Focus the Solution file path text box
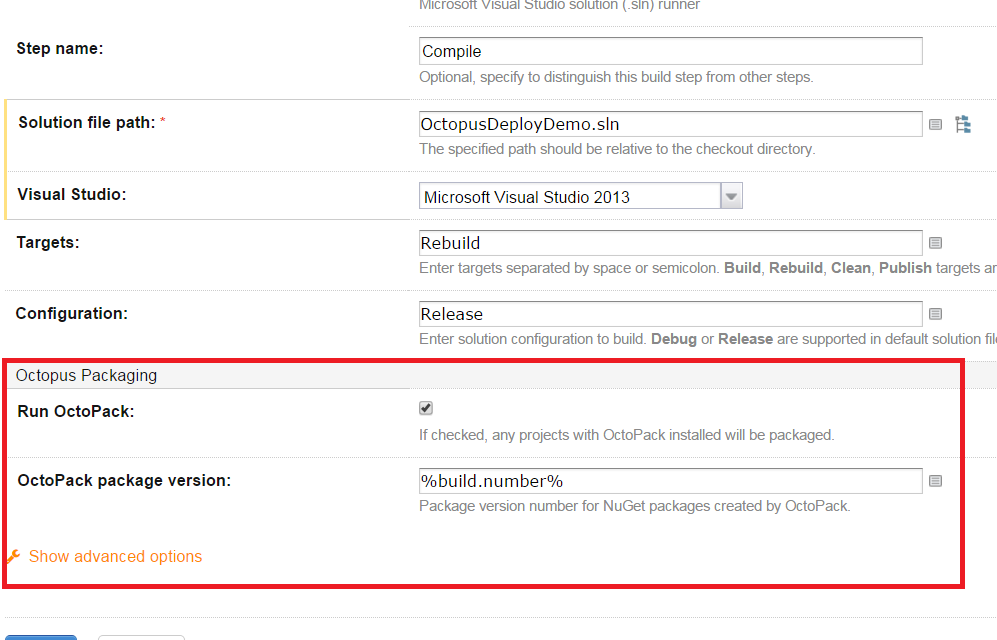This screenshot has height=640, width=997. (670, 124)
